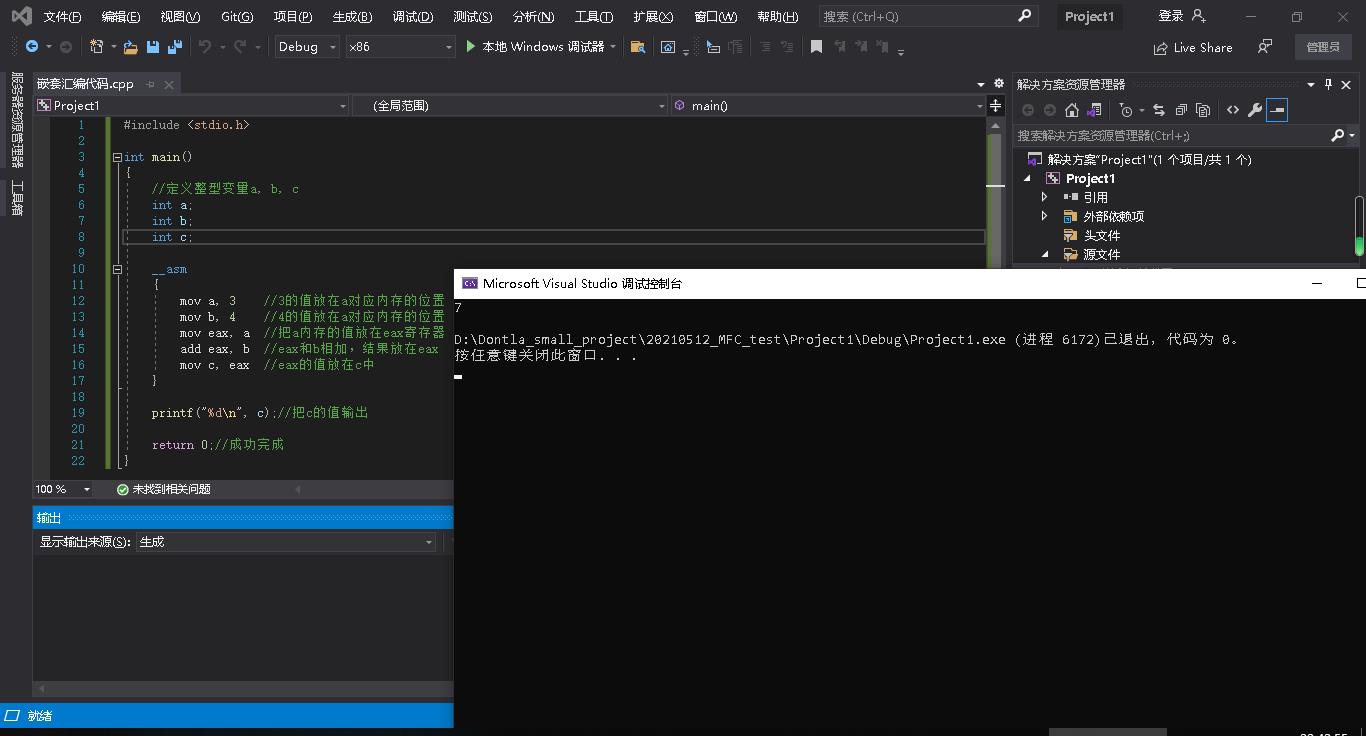Click Sync with Active Document icon
The width and height of the screenshot is (1366, 736).
click(x=1159, y=110)
